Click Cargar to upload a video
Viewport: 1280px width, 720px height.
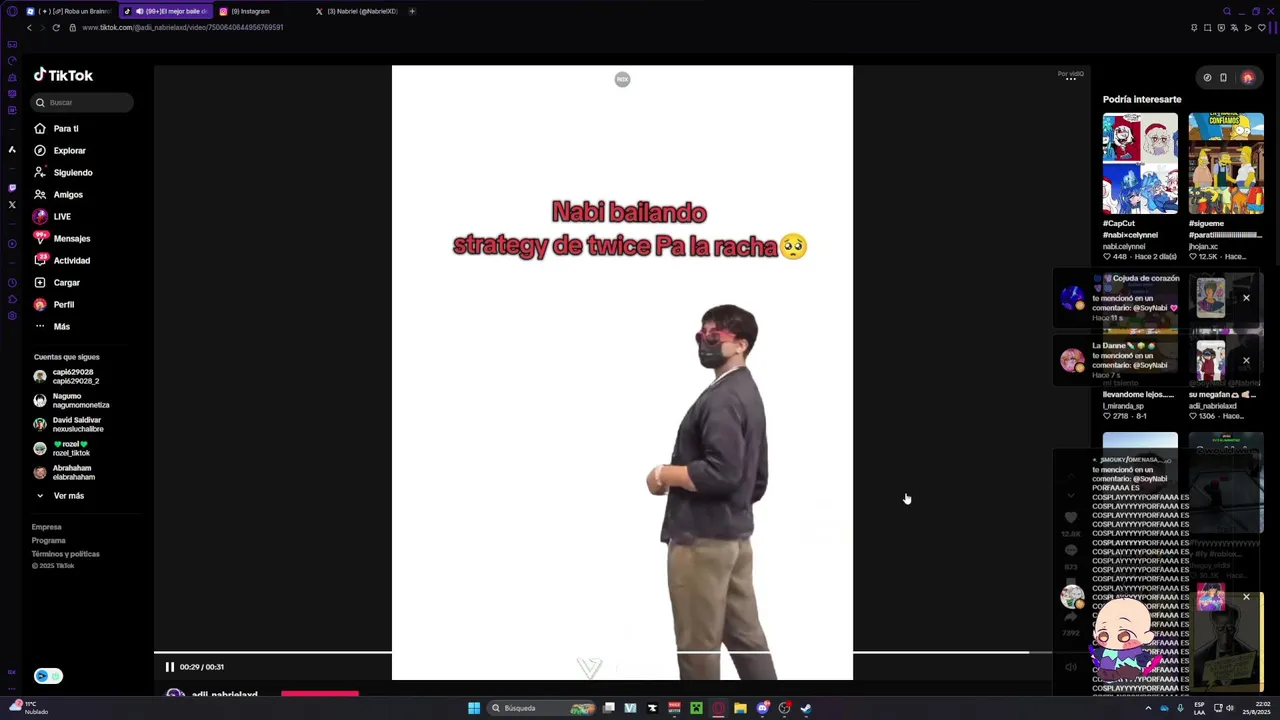pyautogui.click(x=66, y=283)
